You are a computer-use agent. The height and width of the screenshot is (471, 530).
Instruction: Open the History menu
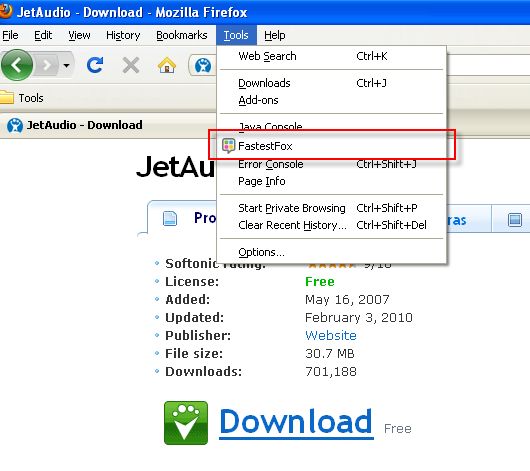(123, 35)
